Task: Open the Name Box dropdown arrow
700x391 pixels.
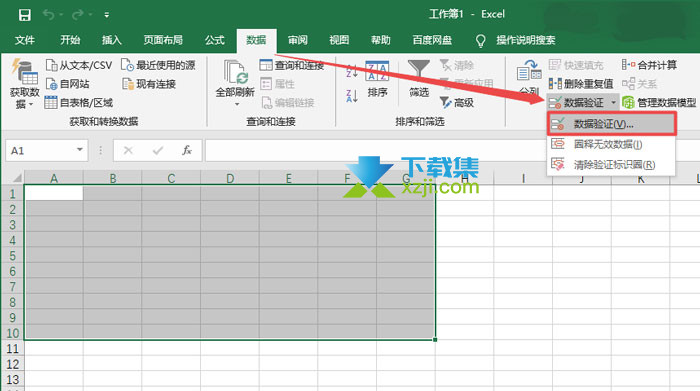Action: click(x=79, y=150)
